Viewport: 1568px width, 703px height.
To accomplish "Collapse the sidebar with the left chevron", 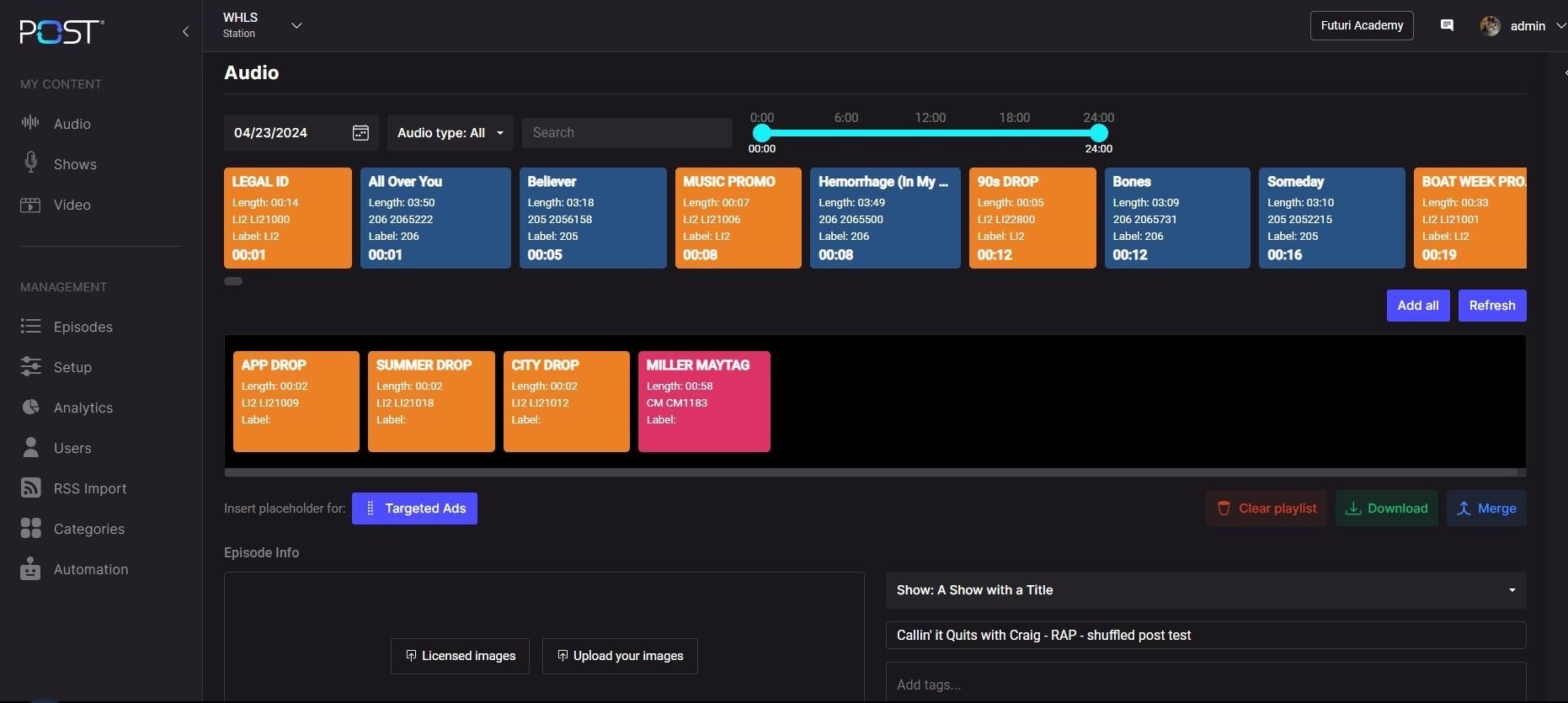I will click(185, 32).
